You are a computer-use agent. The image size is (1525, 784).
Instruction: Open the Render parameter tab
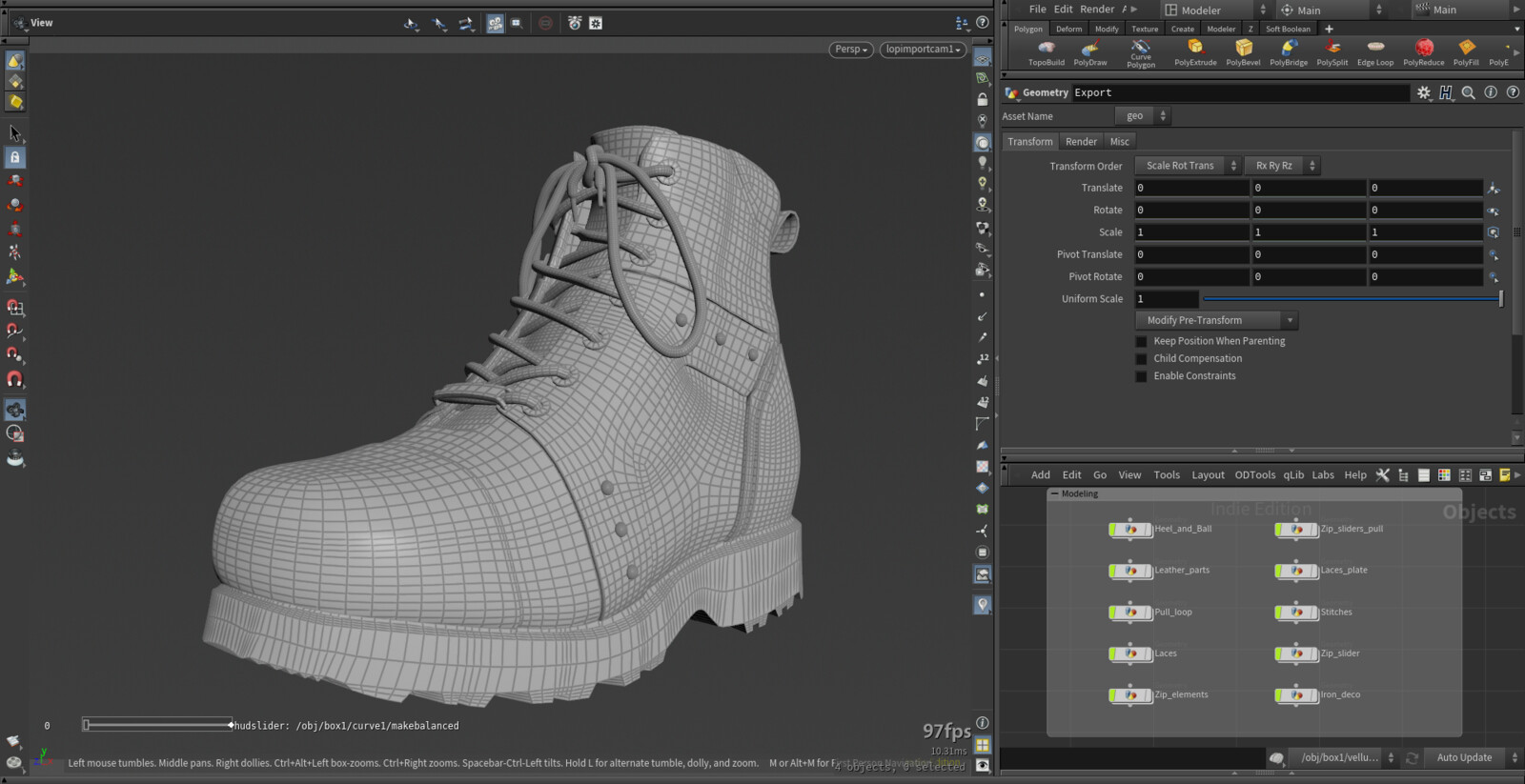coord(1081,142)
